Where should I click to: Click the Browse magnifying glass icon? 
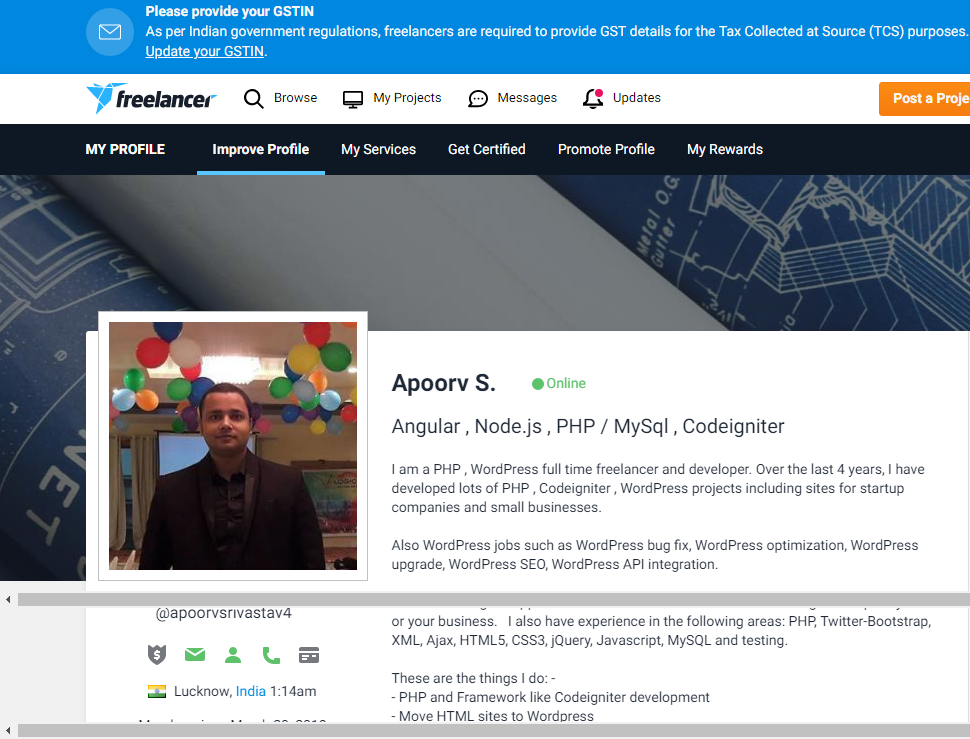point(254,98)
